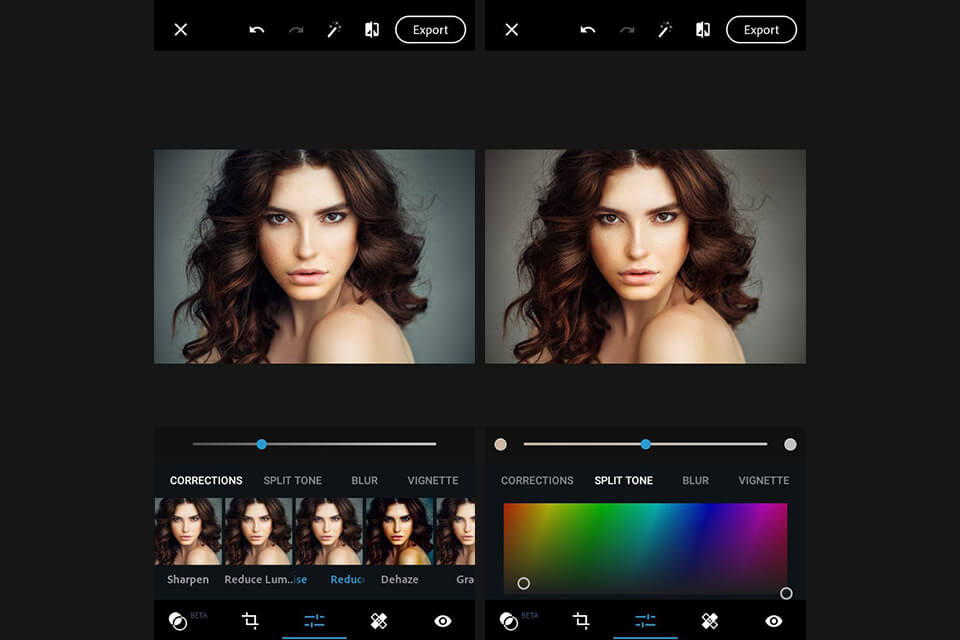Undo the last edit
The width and height of the screenshot is (960, 640).
(x=256, y=29)
